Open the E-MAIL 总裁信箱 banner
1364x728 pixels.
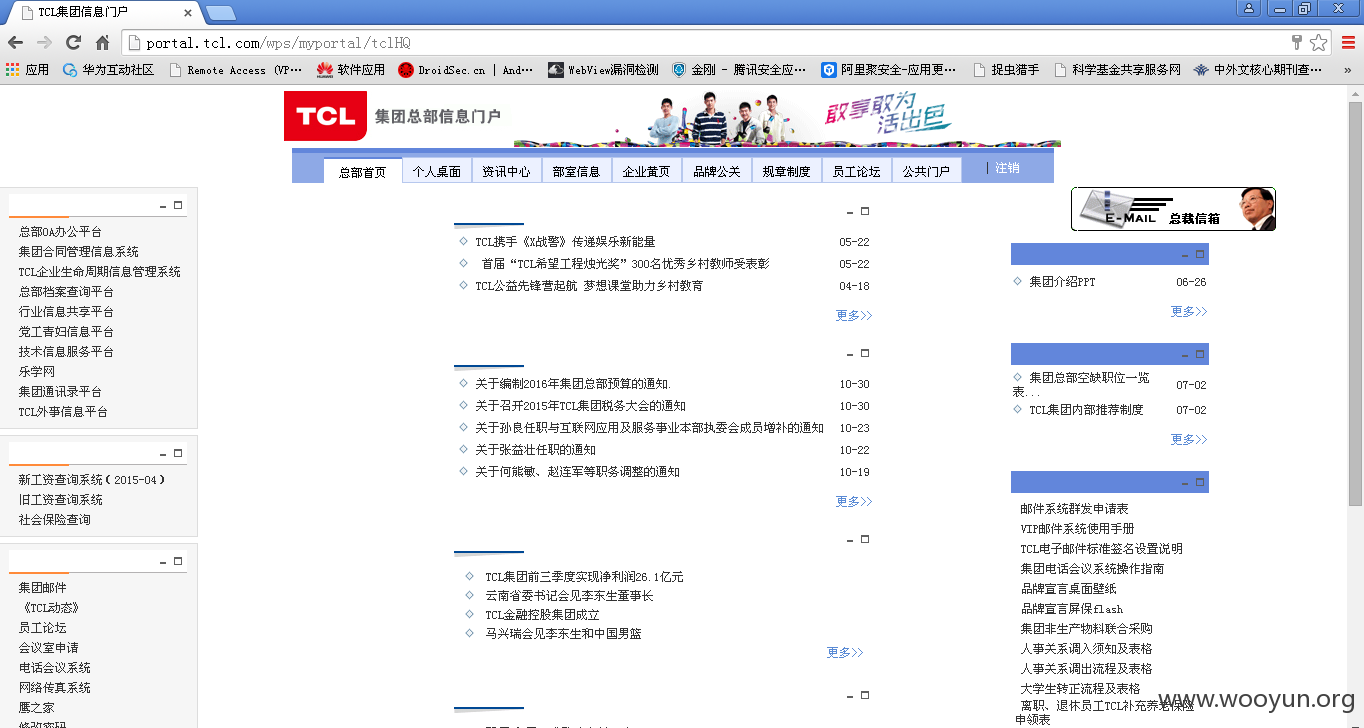[1173, 209]
